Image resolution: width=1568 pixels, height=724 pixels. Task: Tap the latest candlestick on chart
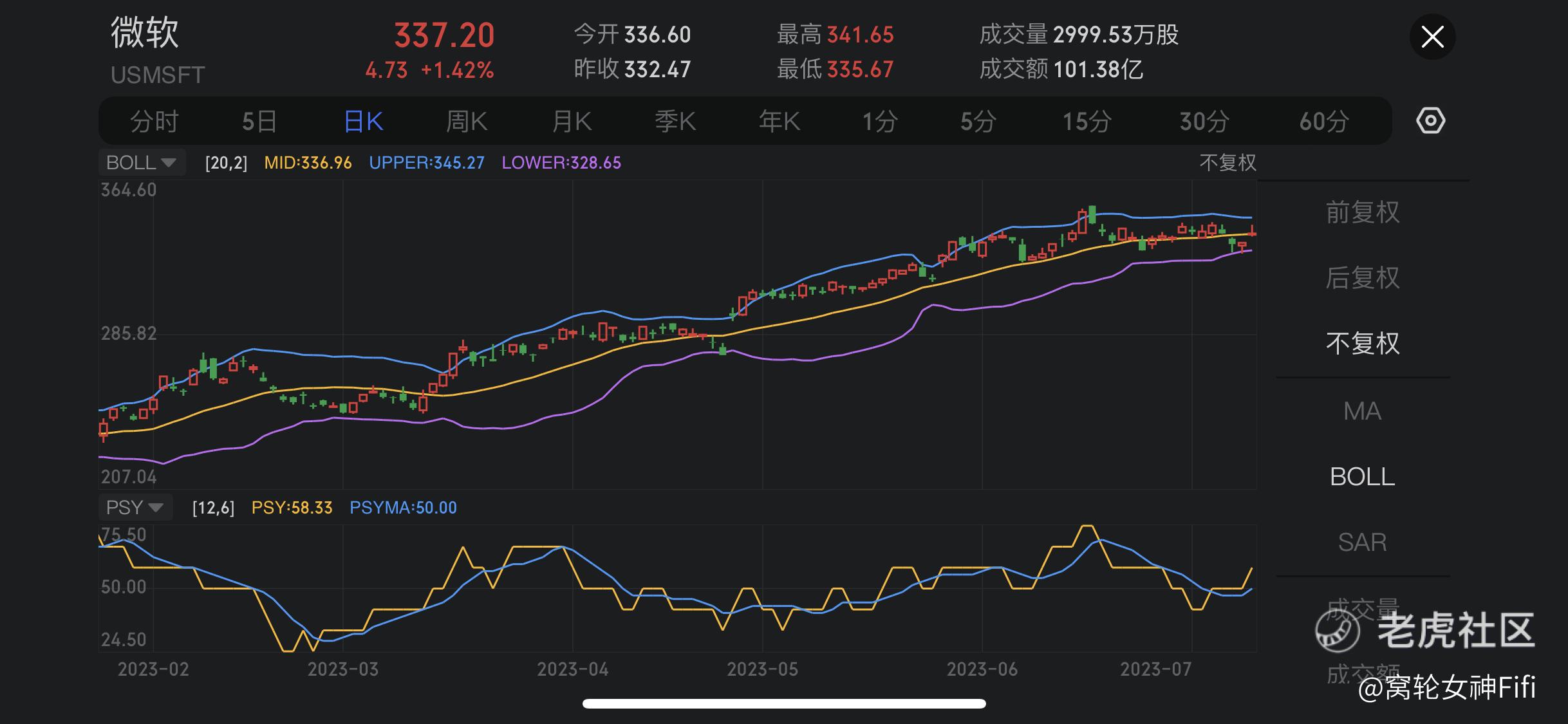point(1252,232)
